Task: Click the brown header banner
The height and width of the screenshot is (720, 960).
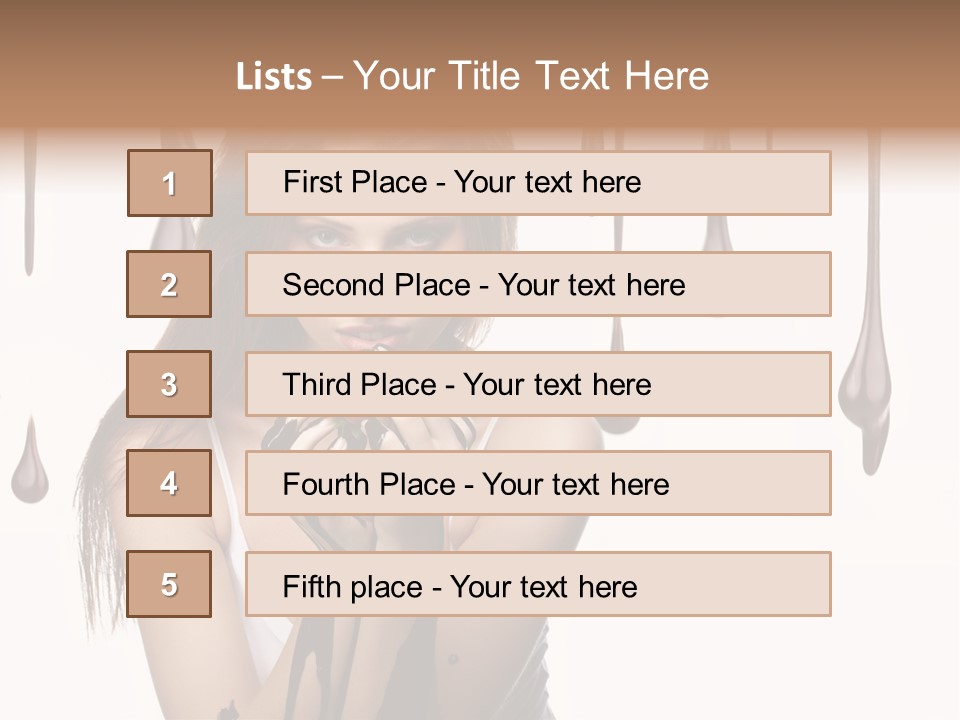Action: pos(480,64)
